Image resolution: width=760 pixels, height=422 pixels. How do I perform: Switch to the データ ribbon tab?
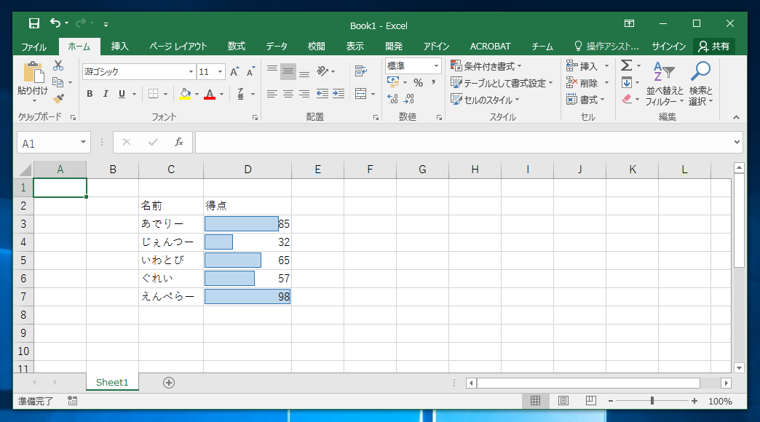(x=277, y=47)
